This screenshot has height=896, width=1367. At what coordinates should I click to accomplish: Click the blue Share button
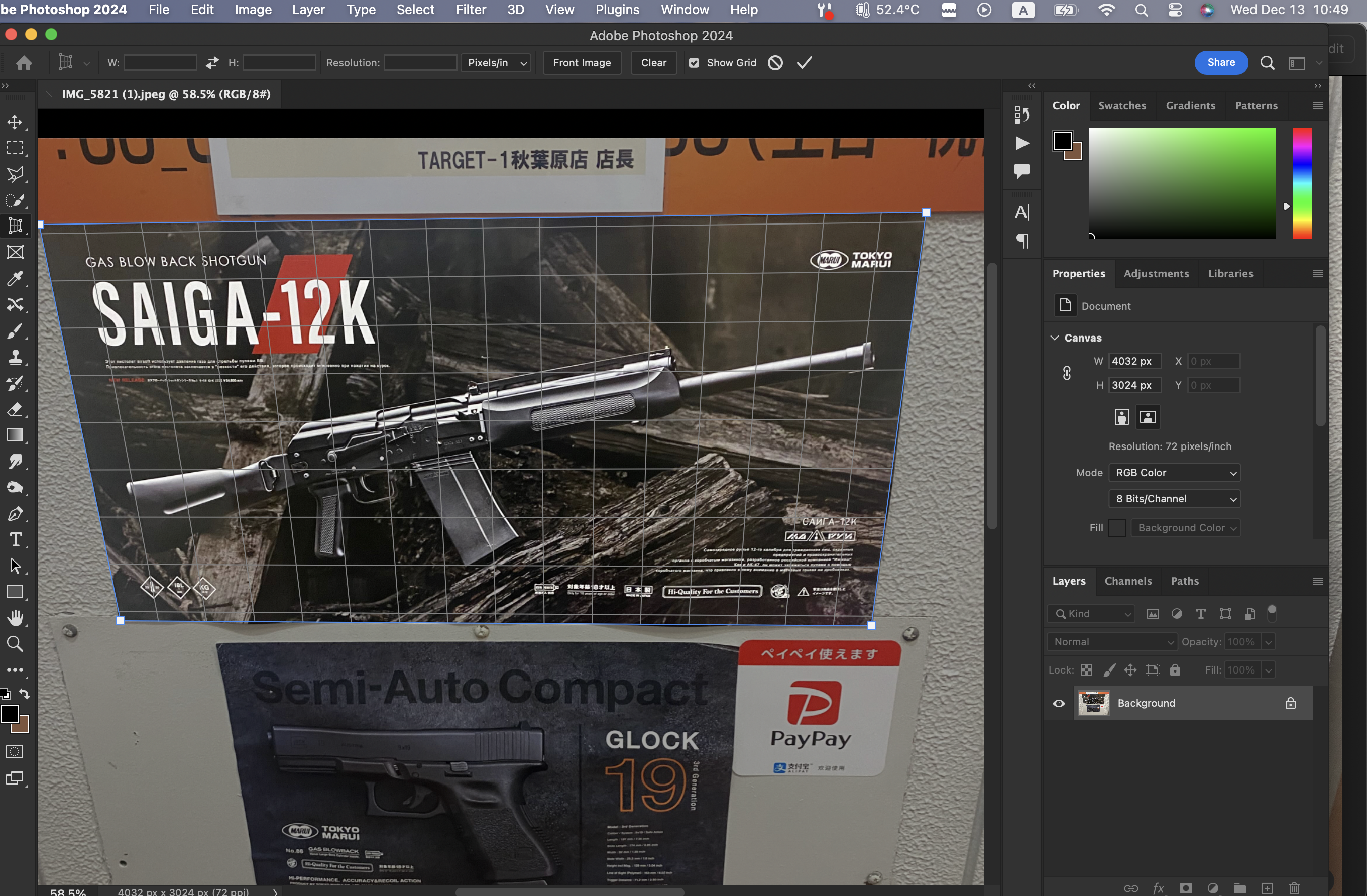[1220, 63]
